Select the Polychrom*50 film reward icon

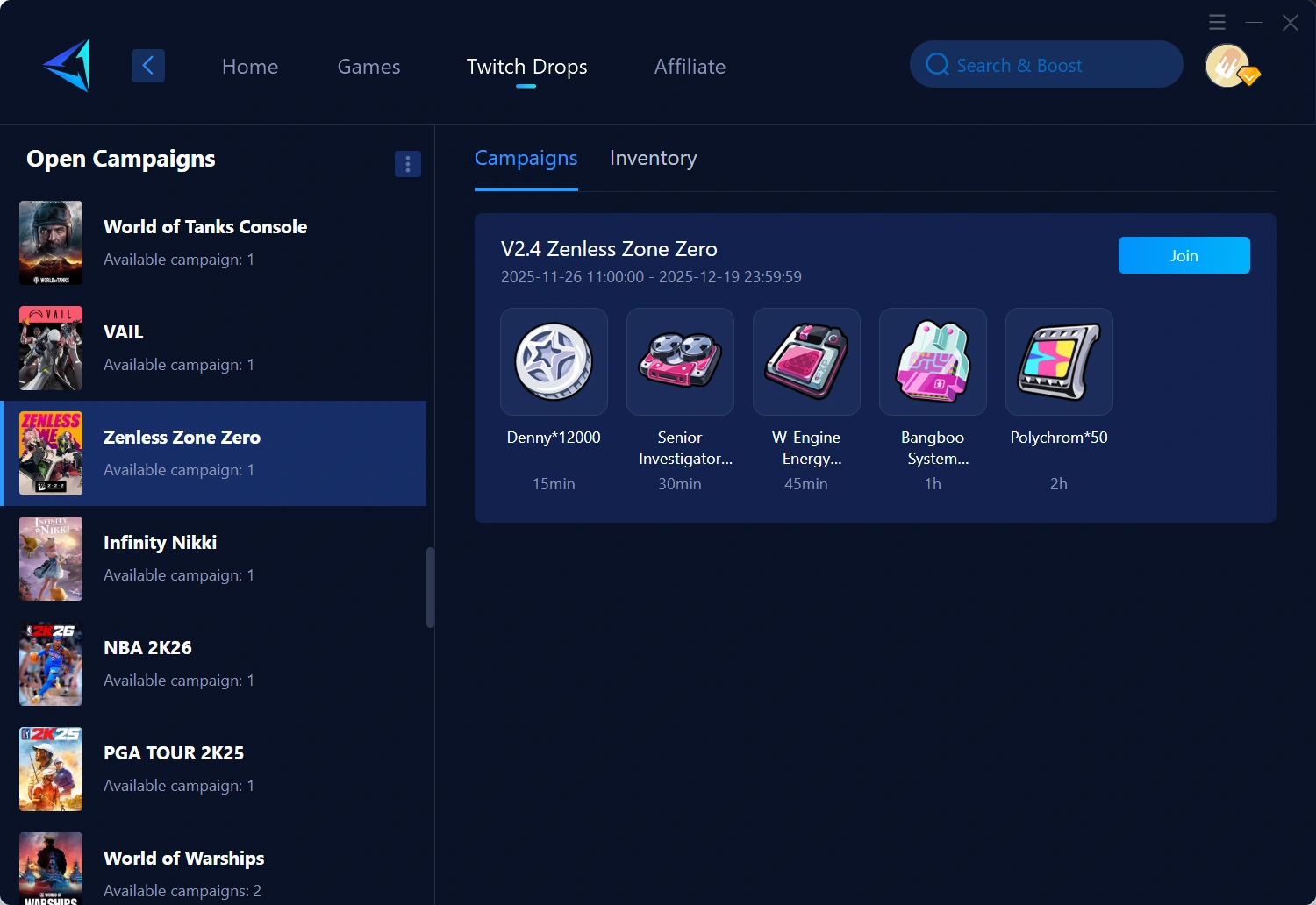tap(1059, 361)
